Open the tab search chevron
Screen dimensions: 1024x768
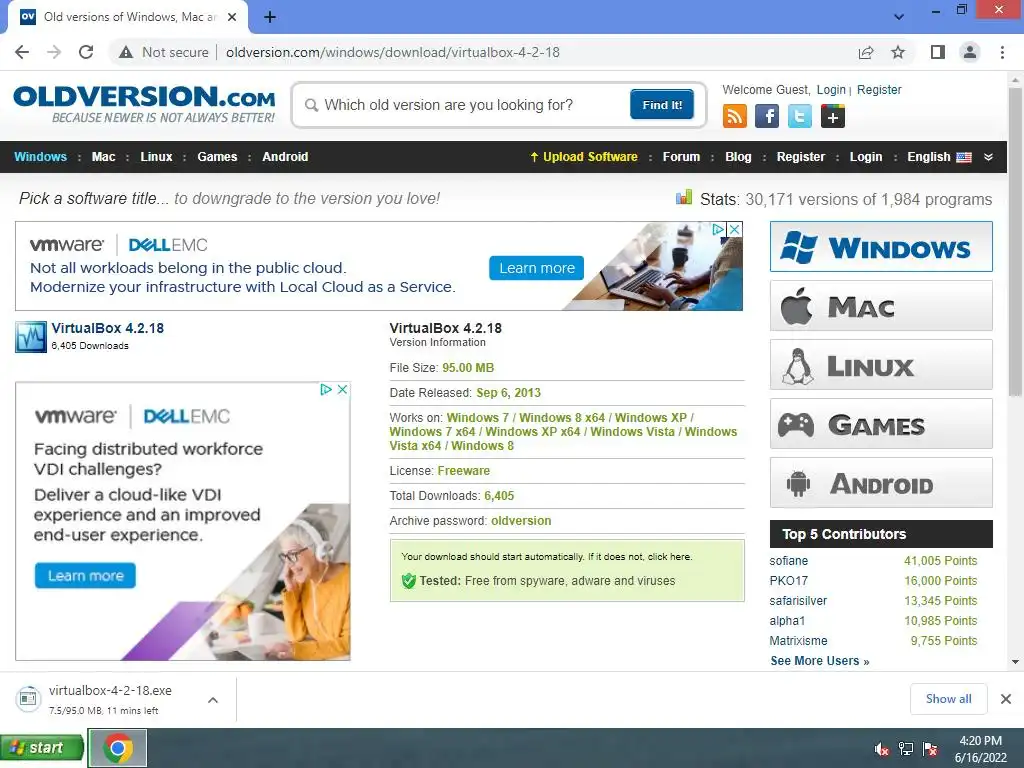pos(899,17)
